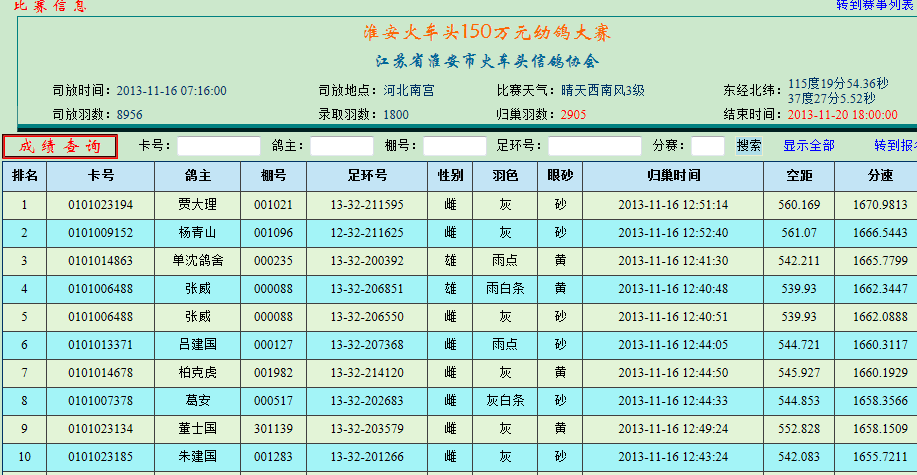Click the 卡号 table column header
The image size is (917, 475).
[x=100, y=176]
